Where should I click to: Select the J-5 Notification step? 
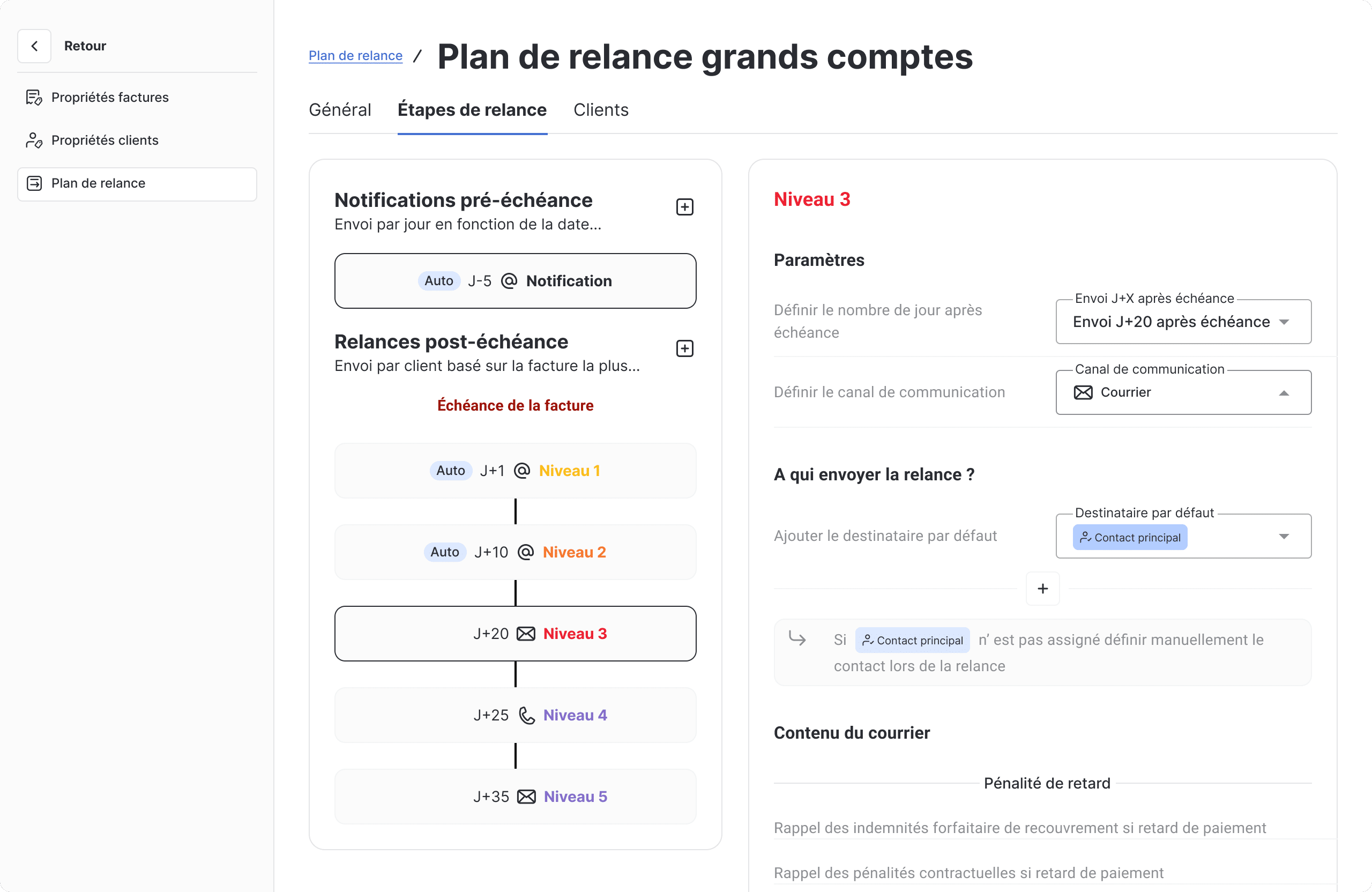(515, 281)
